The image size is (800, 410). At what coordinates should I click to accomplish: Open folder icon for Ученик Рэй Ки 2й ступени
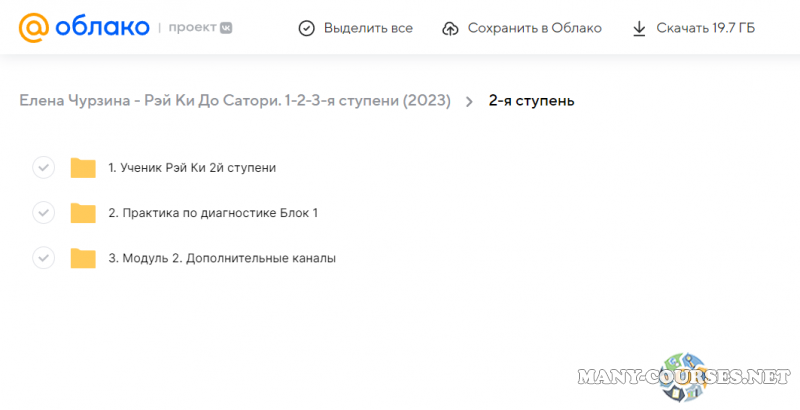pyautogui.click(x=83, y=167)
